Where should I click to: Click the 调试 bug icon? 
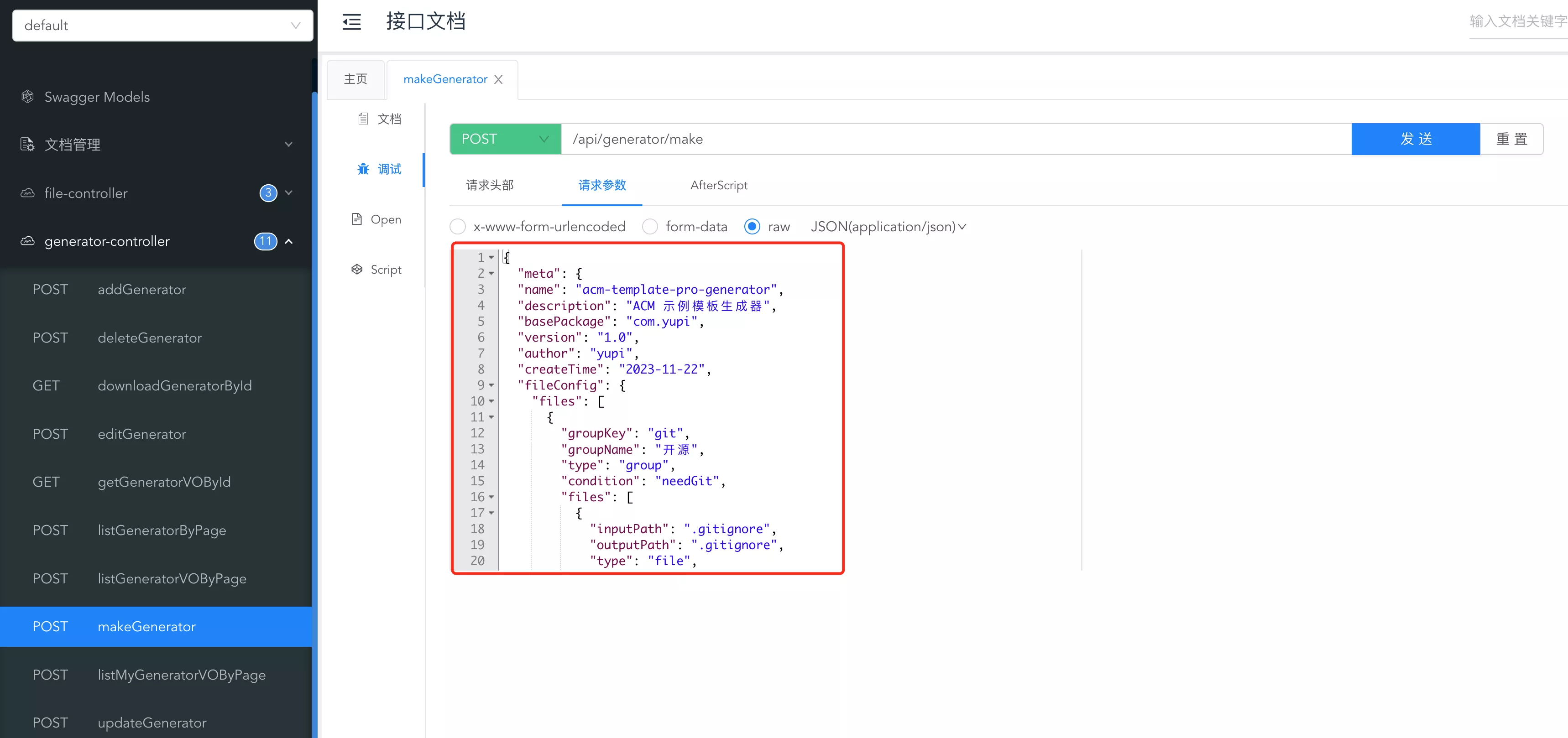coord(363,168)
